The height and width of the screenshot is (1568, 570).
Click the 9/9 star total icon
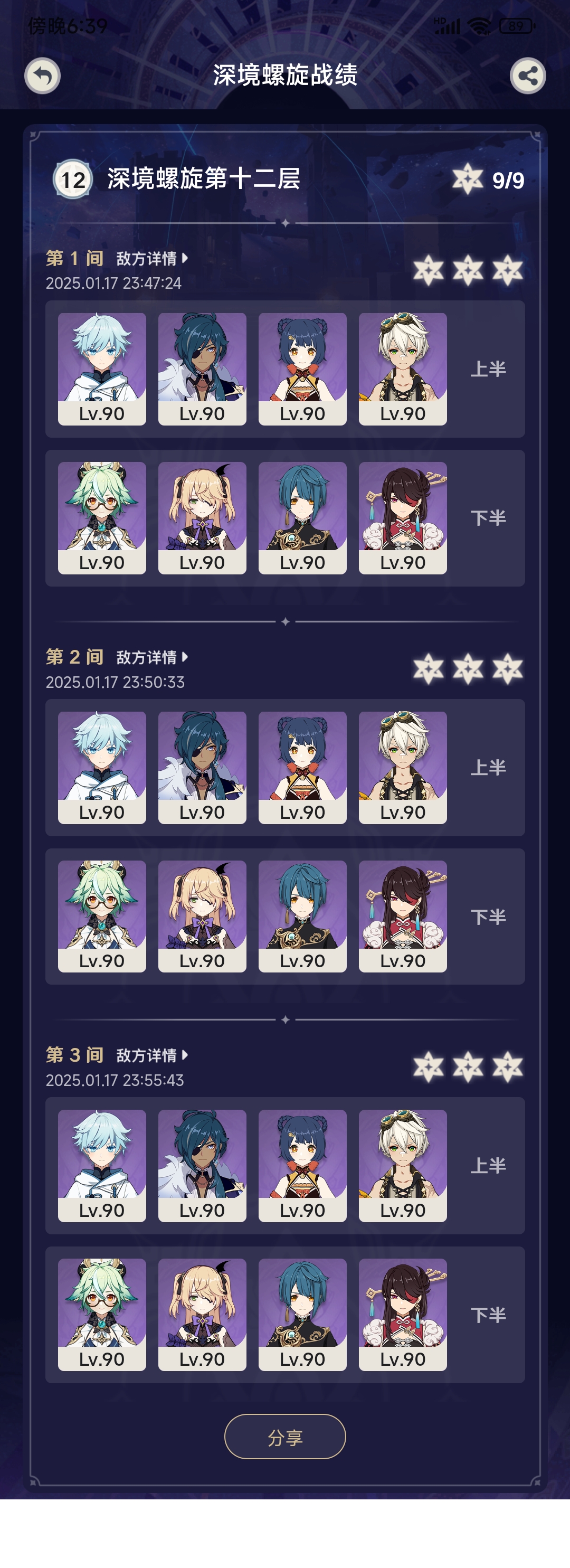[468, 179]
